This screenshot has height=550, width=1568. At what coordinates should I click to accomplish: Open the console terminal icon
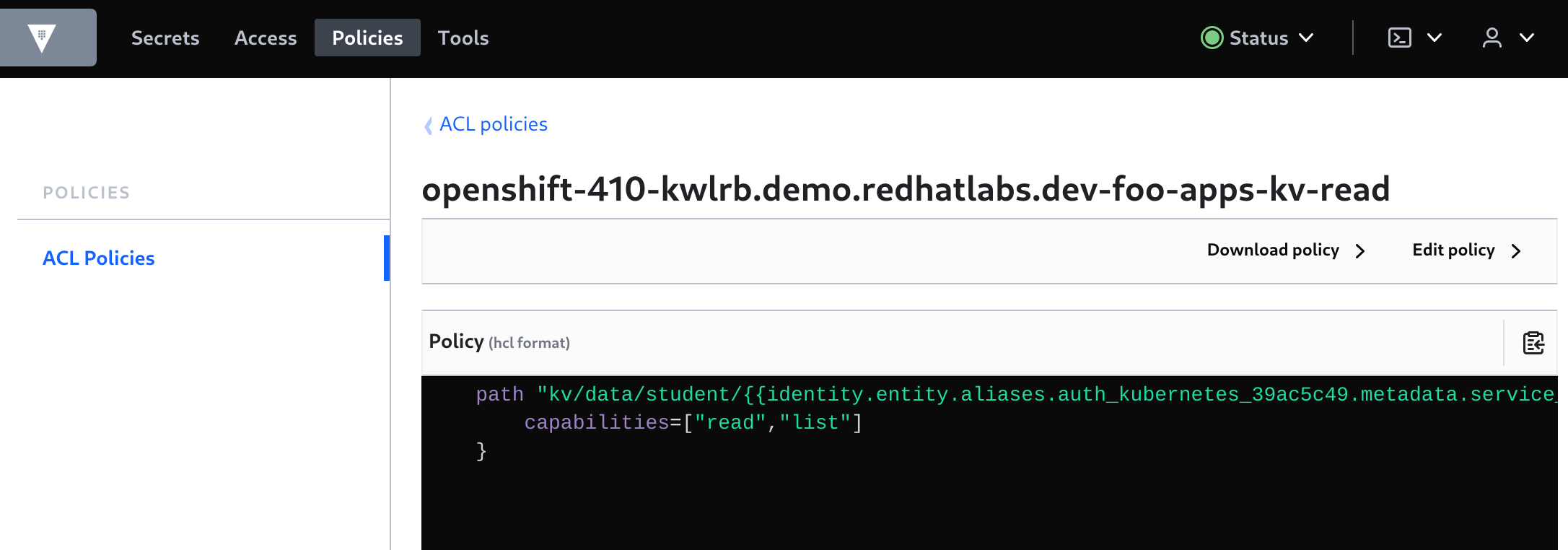[1400, 38]
